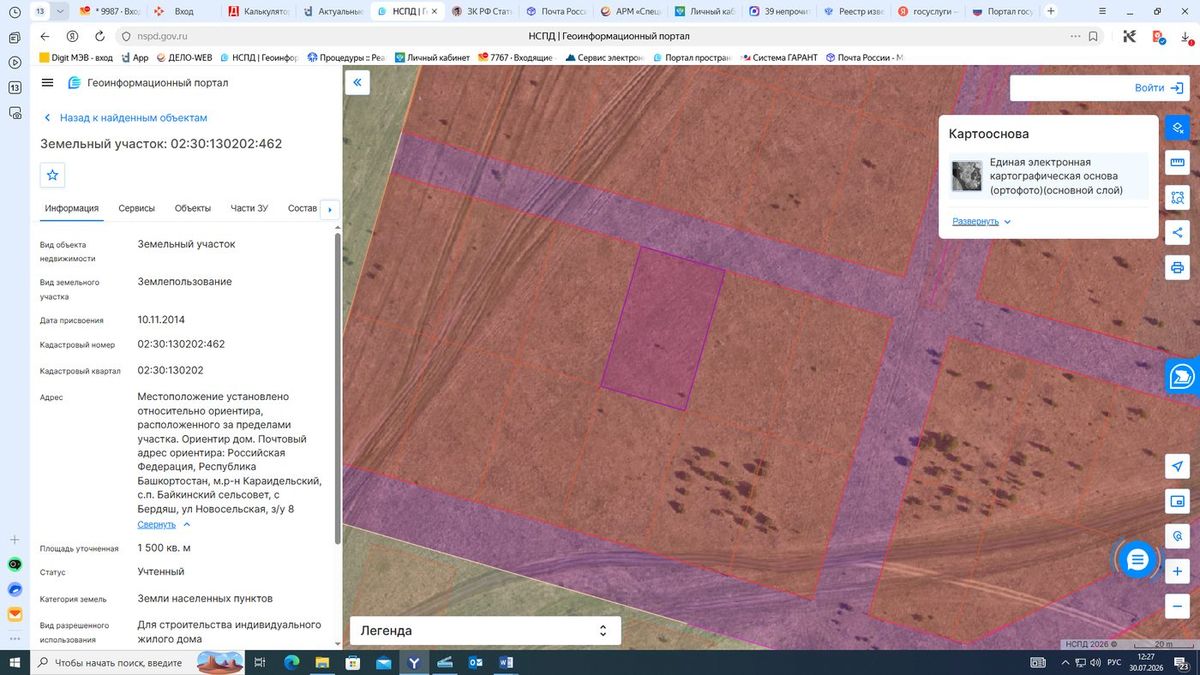The height and width of the screenshot is (675, 1200).
Task: Click the РУС language indicator in system tray
Action: pyautogui.click(x=1113, y=662)
